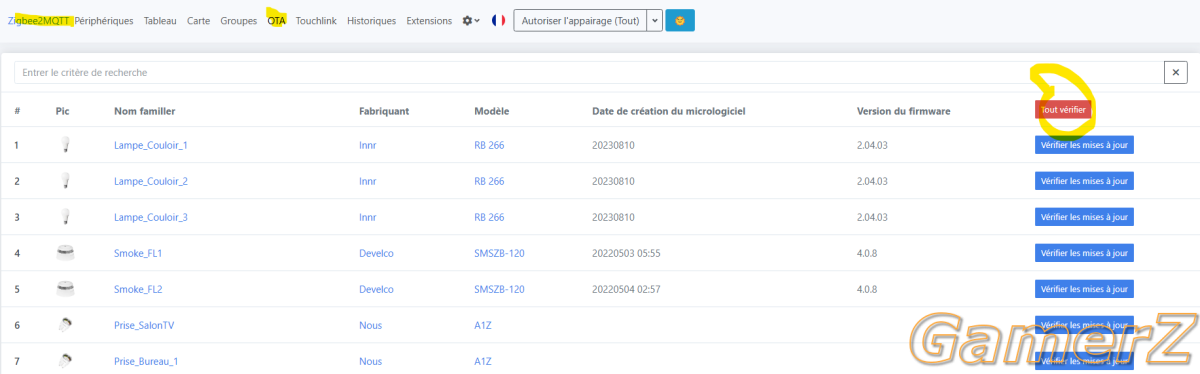Go to Périphériques menu

[x=104, y=20]
